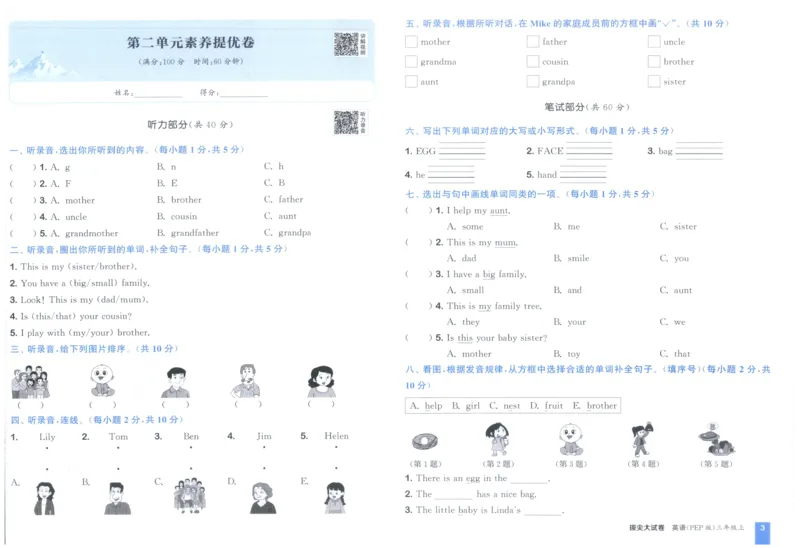Click the blank in 'The ___ has a nice bag'

point(454,495)
